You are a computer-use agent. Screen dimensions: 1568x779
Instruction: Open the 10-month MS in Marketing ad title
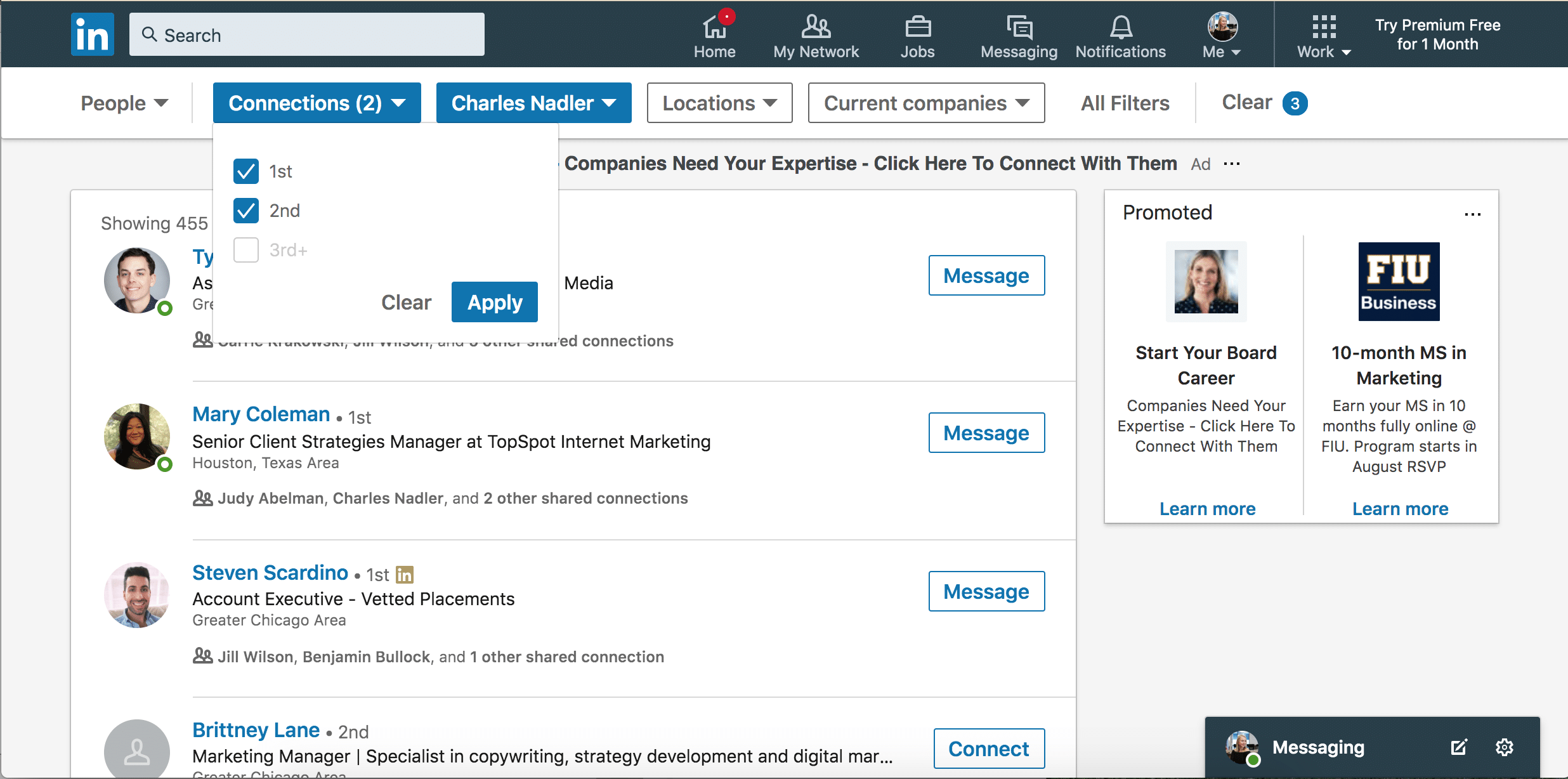(1399, 365)
